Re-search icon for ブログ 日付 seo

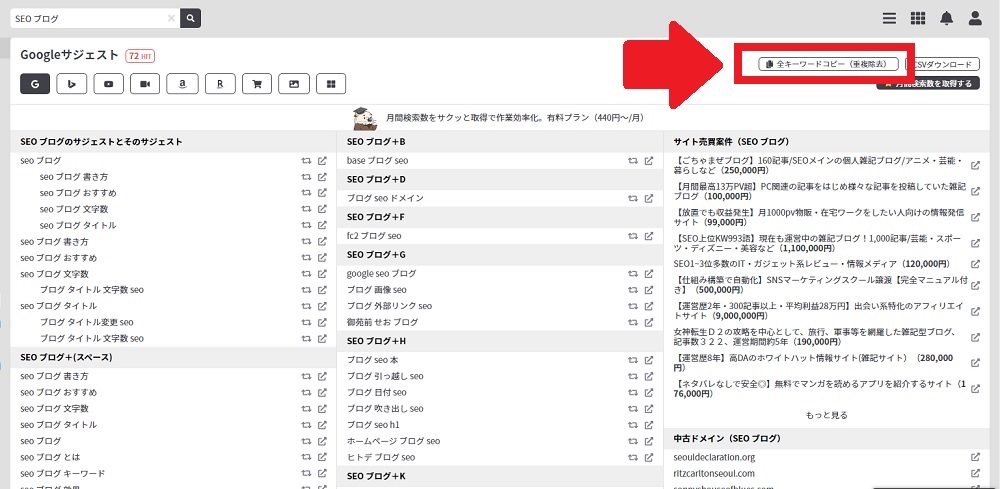point(633,393)
